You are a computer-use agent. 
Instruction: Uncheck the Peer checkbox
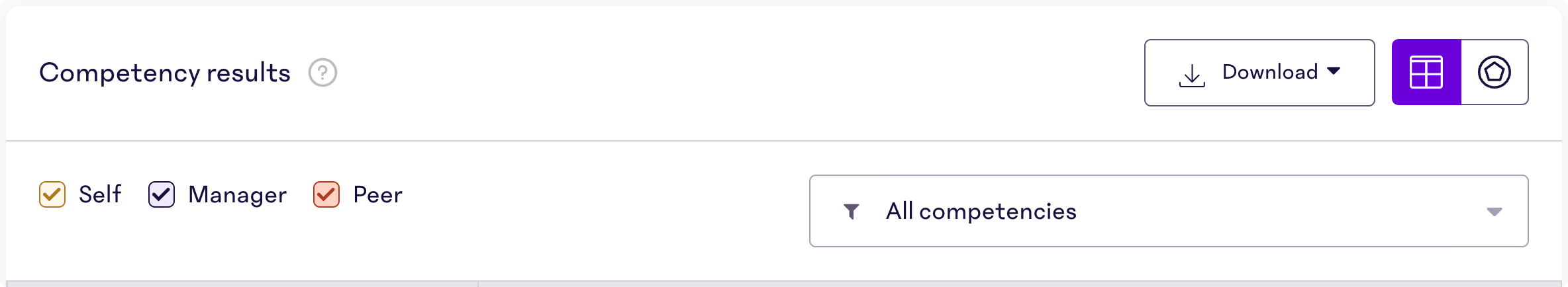326,194
